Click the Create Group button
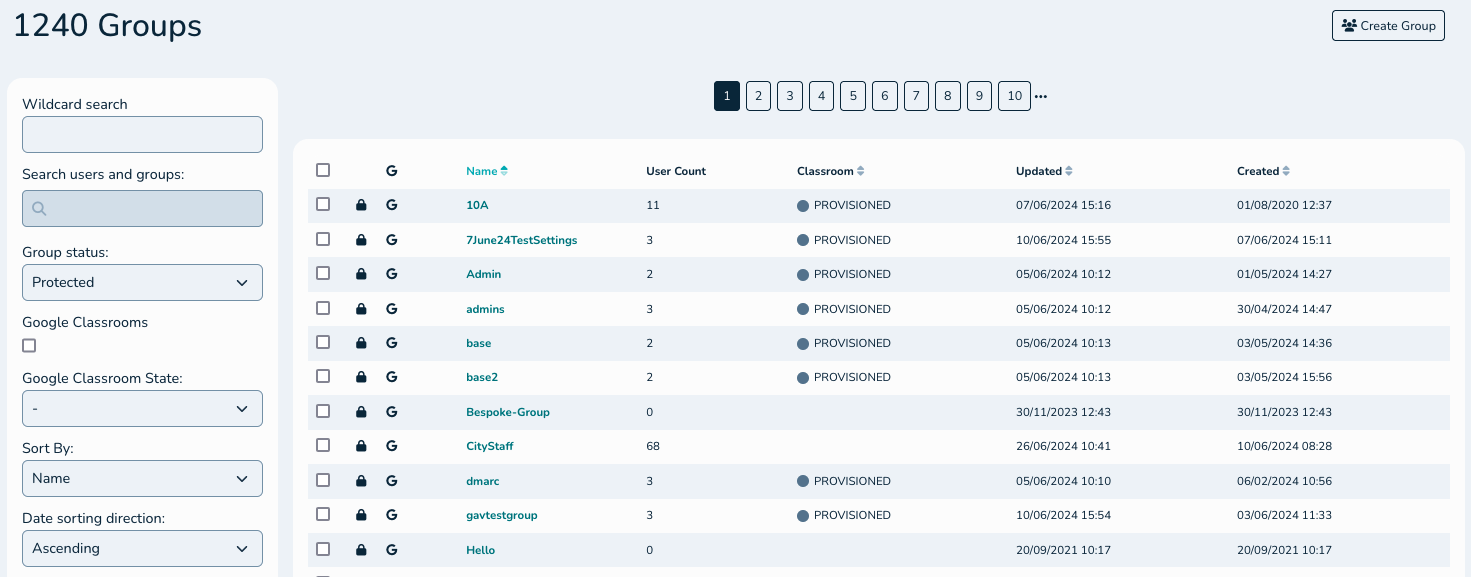Viewport: 1471px width, 577px height. [x=1388, y=26]
